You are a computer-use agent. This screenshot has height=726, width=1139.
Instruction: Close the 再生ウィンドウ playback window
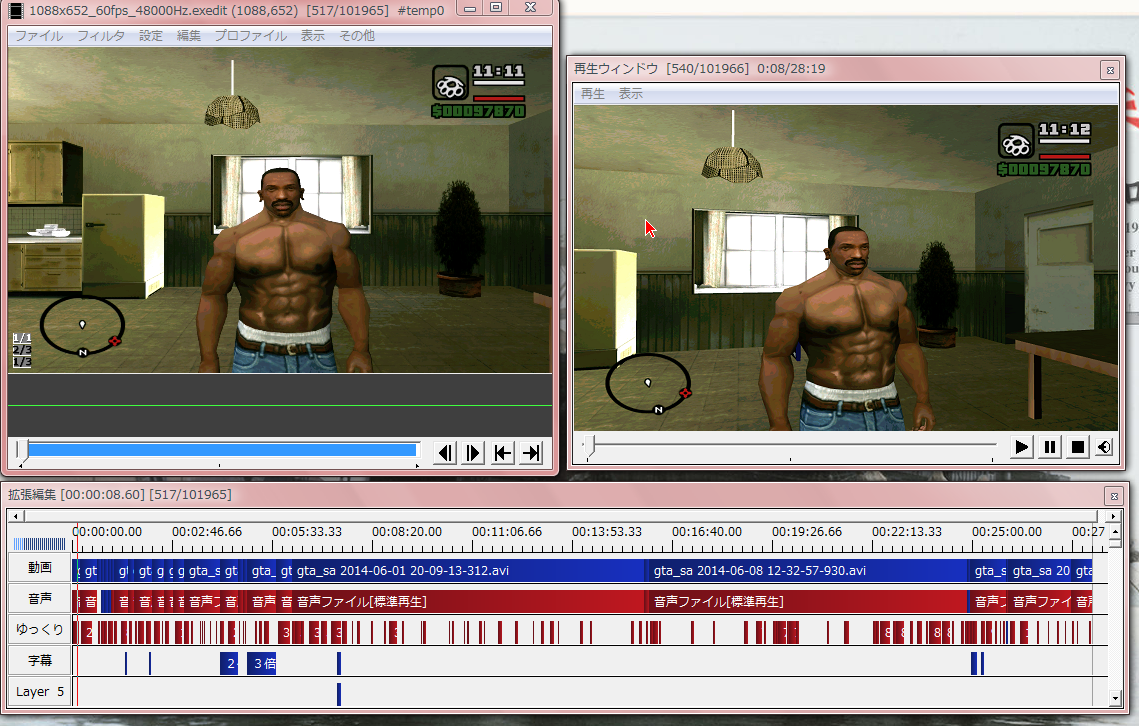pyautogui.click(x=1110, y=70)
